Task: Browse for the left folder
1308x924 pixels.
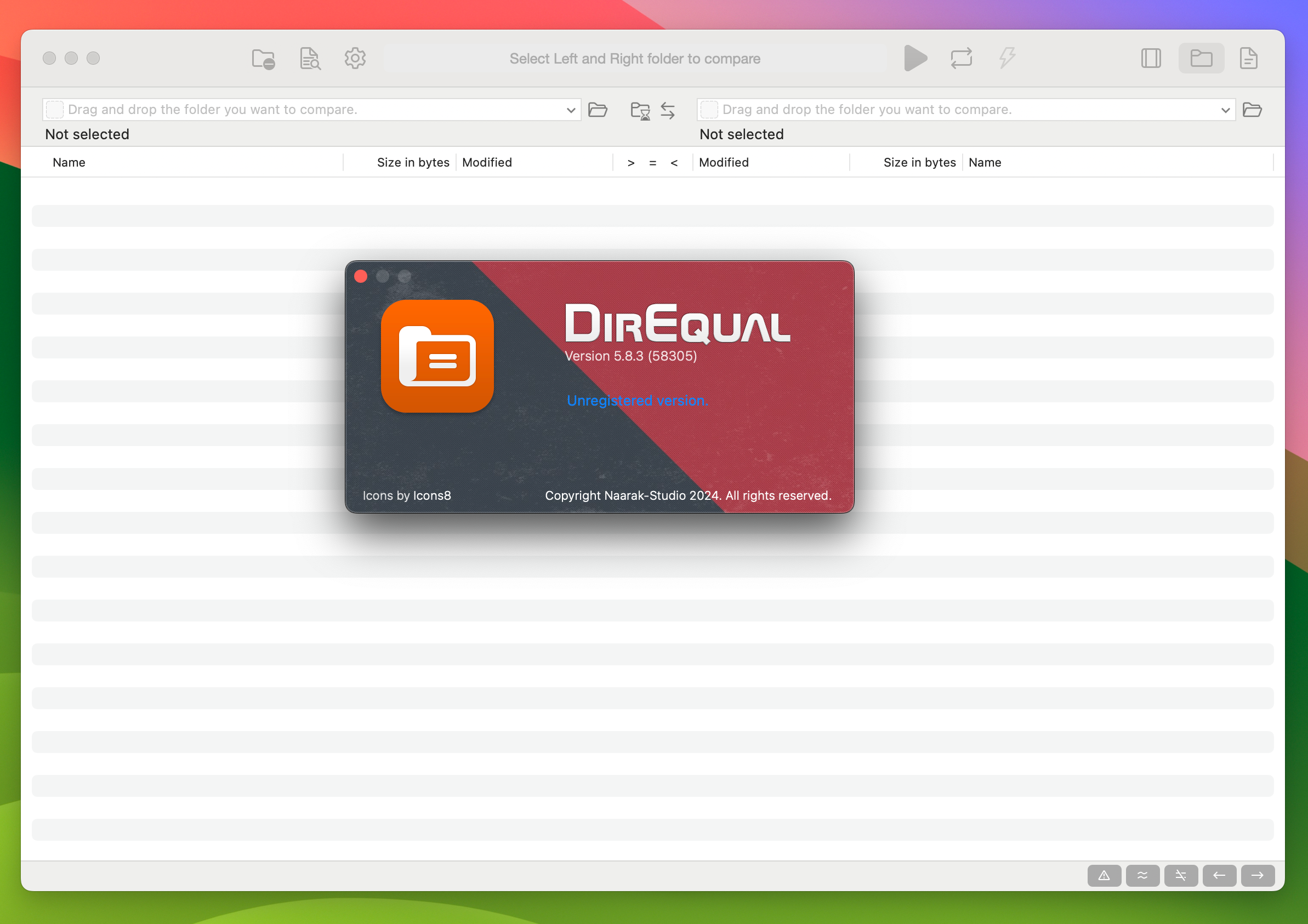Action: coord(598,110)
